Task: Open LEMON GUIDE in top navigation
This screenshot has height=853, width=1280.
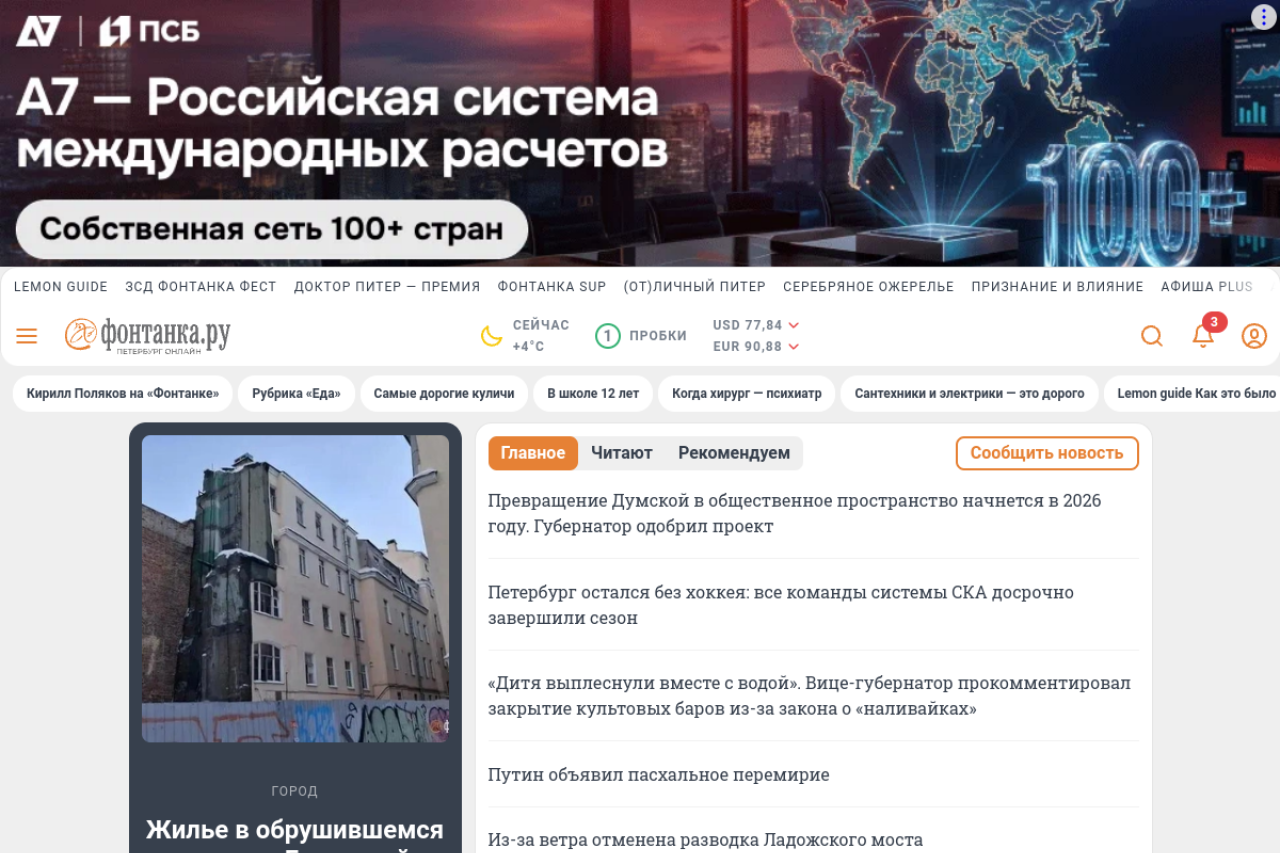Action: 61,287
